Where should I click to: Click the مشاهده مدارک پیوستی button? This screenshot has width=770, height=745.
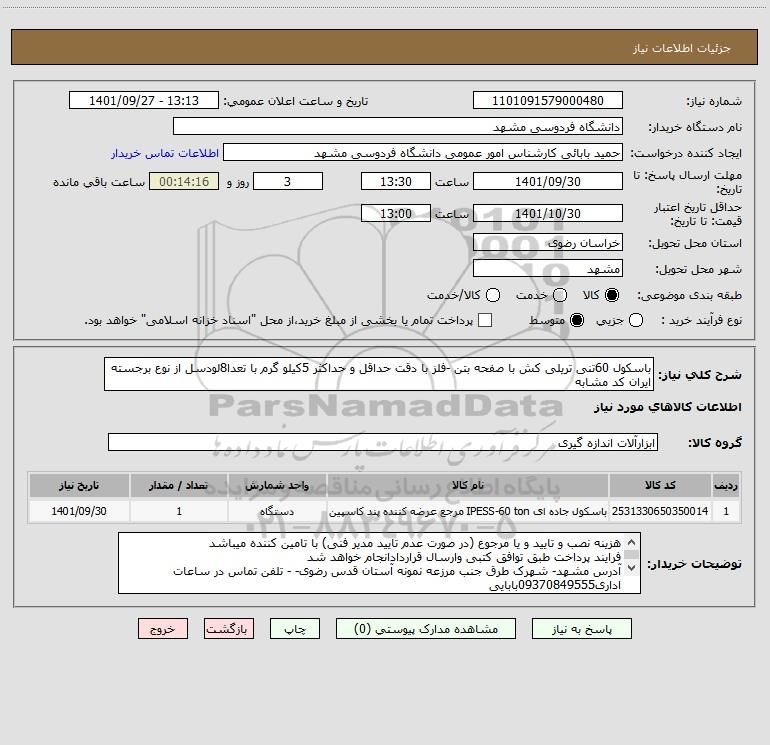426,629
